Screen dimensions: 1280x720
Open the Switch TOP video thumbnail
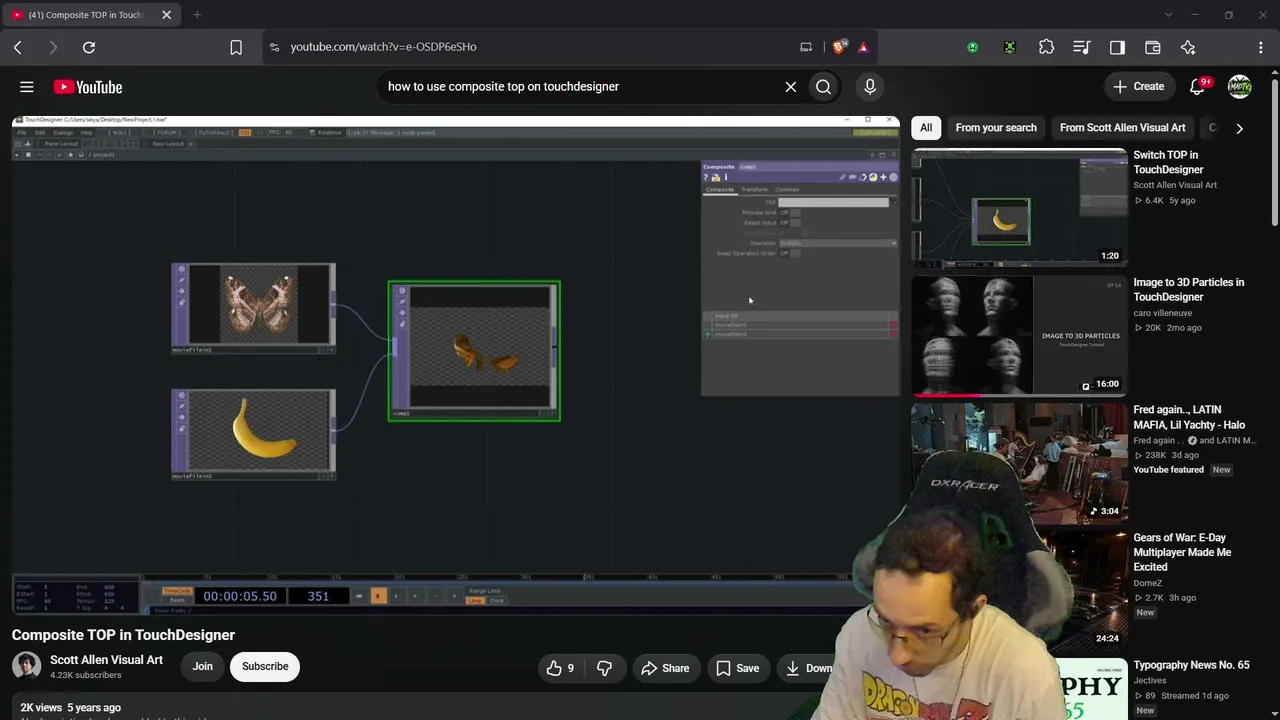(x=1019, y=208)
